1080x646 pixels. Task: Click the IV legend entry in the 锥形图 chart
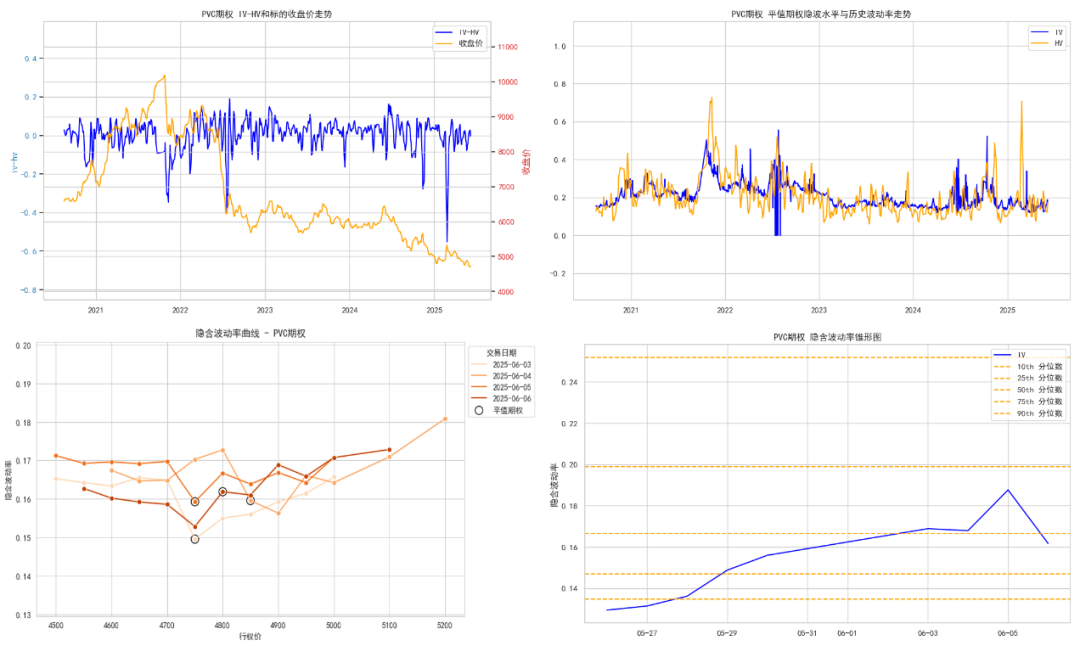click(1010, 355)
